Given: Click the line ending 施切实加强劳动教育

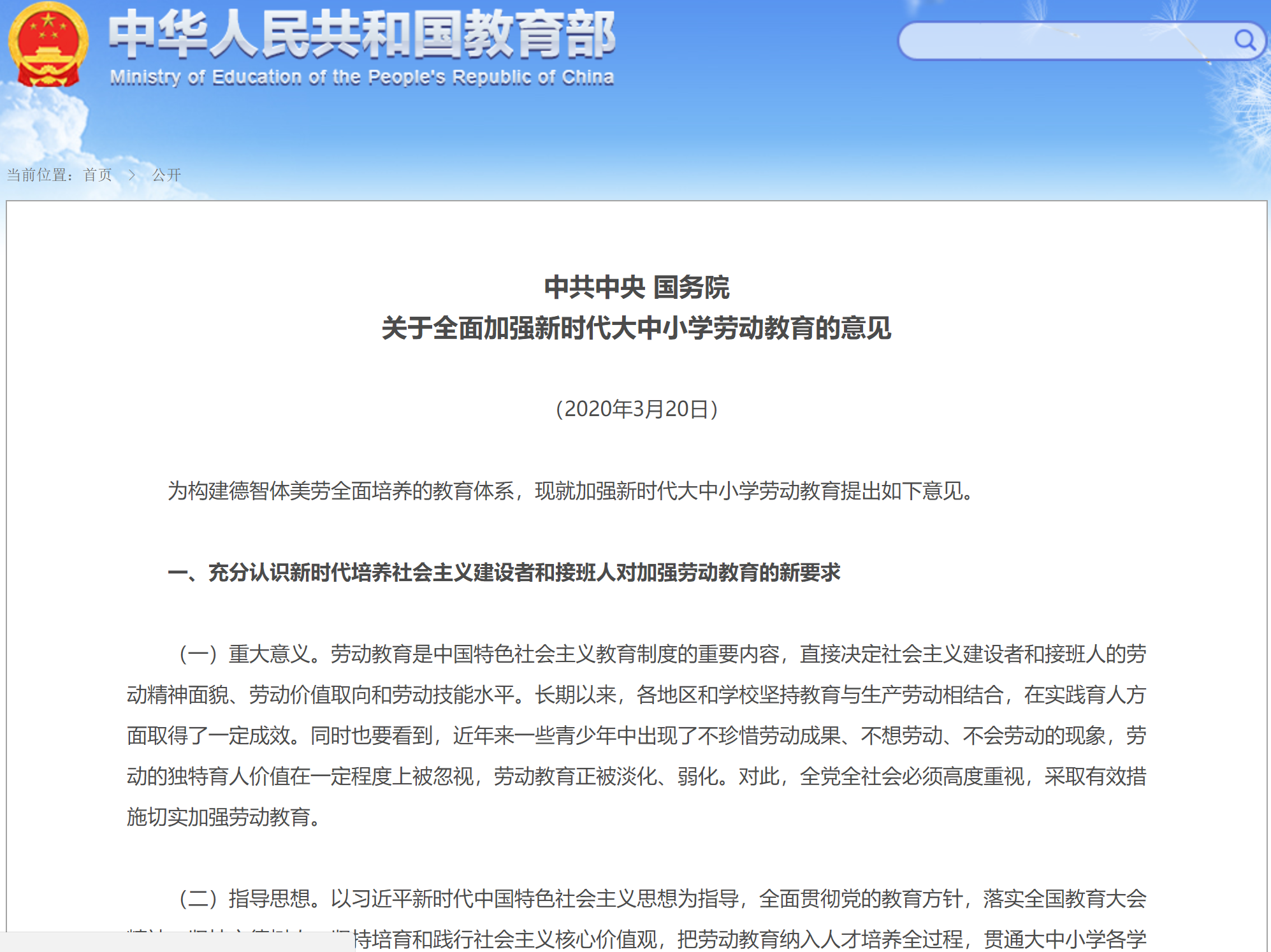Looking at the screenshot, I should pyautogui.click(x=223, y=817).
